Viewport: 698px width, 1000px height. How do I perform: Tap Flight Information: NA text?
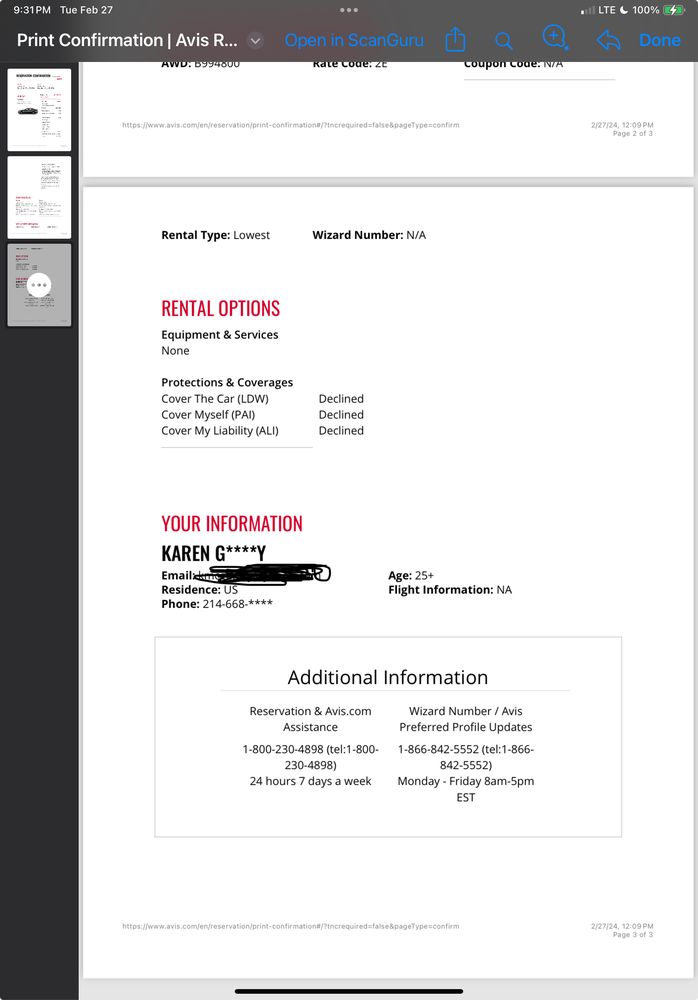pyautogui.click(x=450, y=590)
